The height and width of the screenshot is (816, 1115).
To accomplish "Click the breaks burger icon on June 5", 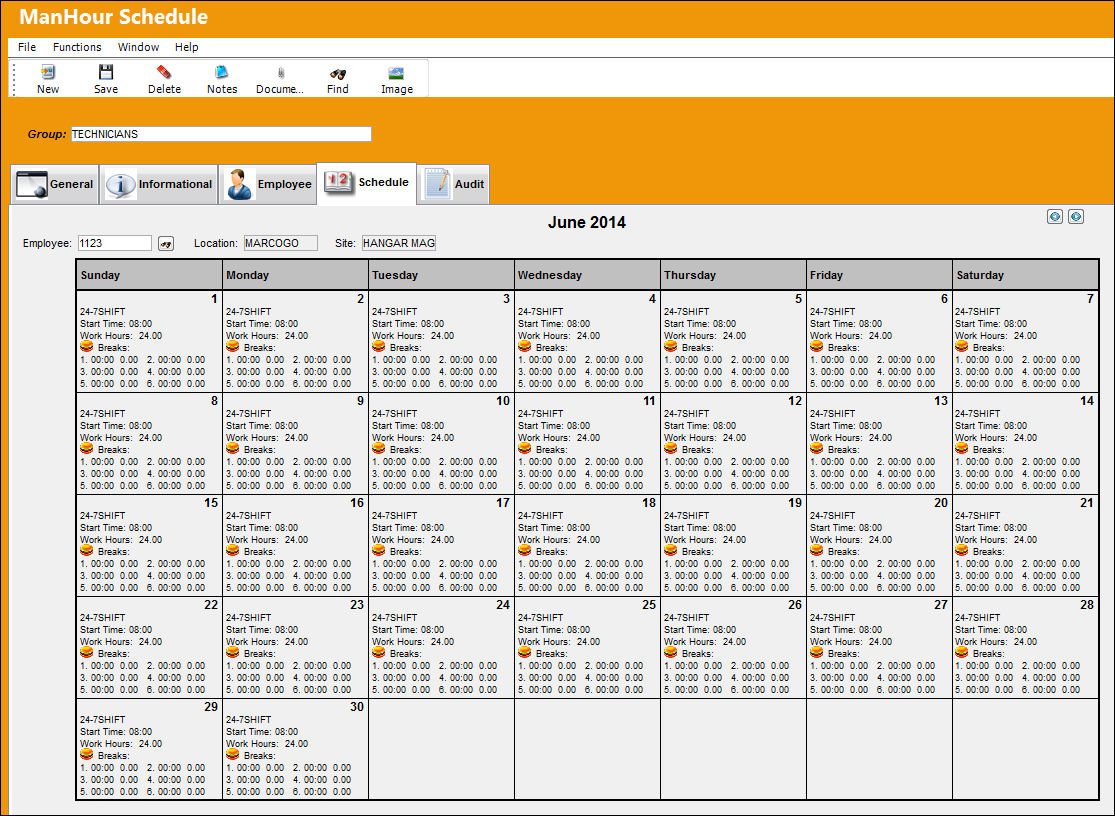I will pyautogui.click(x=671, y=347).
